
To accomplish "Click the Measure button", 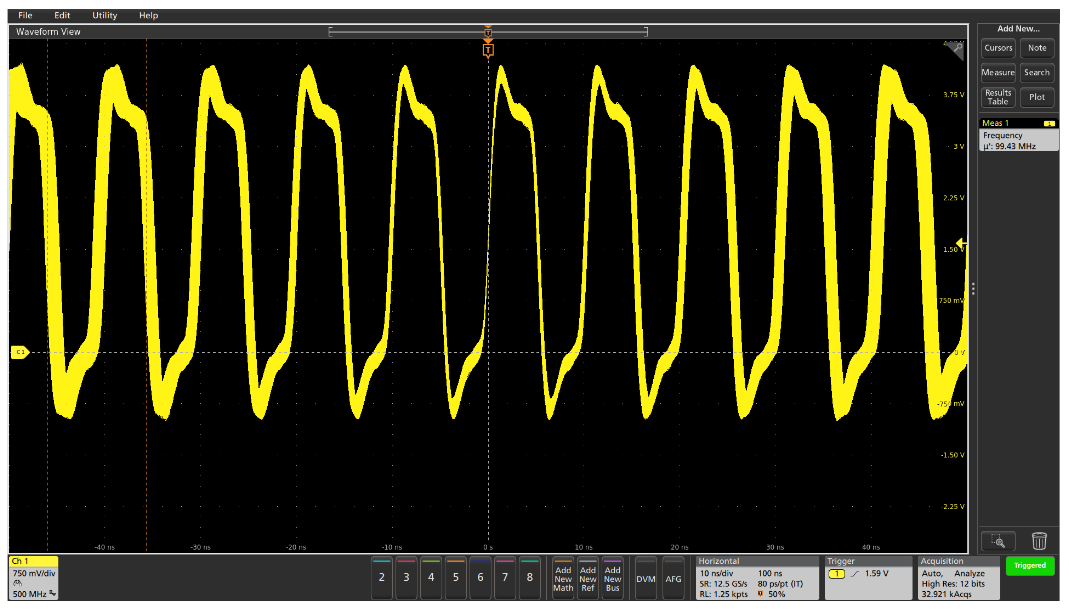I will coord(998,72).
